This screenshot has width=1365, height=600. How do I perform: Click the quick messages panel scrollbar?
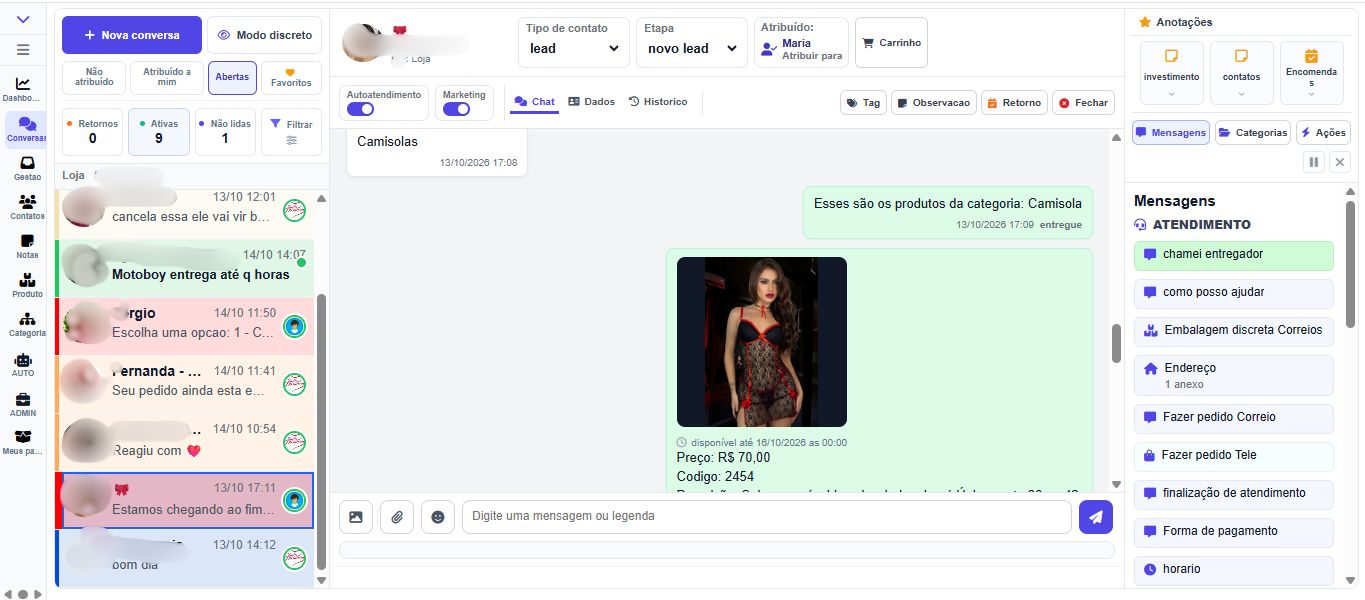coord(1350,265)
